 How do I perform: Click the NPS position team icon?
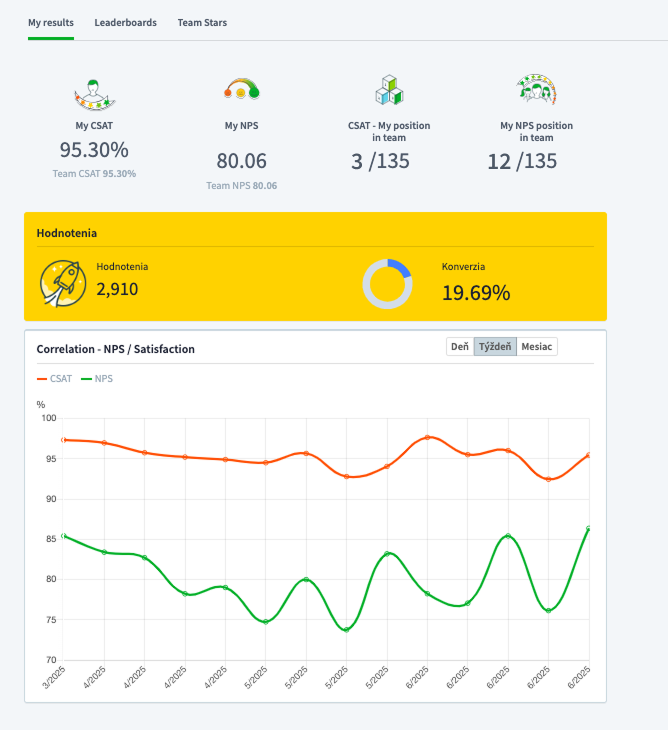[x=537, y=88]
